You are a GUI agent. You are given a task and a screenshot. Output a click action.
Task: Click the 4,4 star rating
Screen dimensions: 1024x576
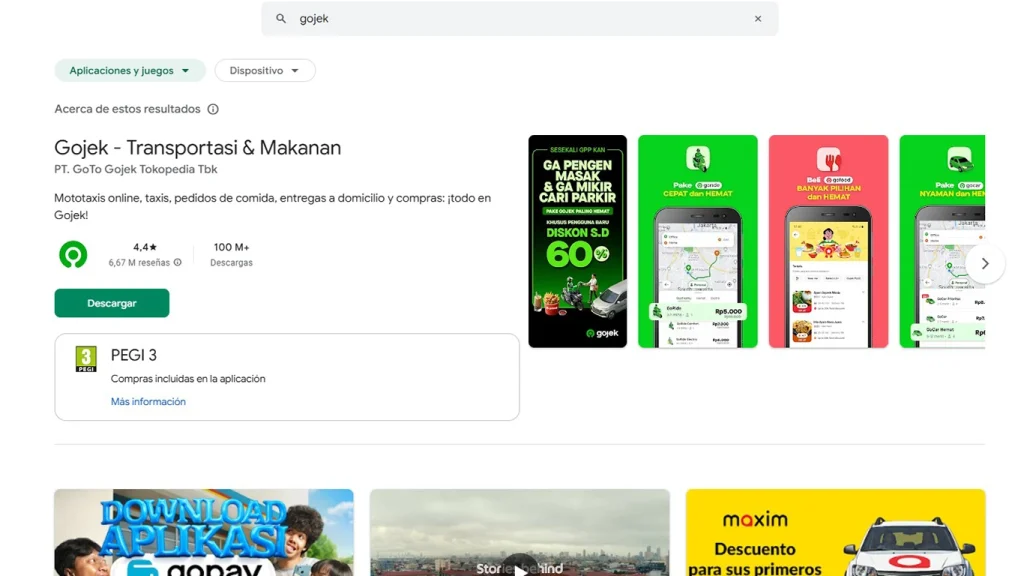145,248
